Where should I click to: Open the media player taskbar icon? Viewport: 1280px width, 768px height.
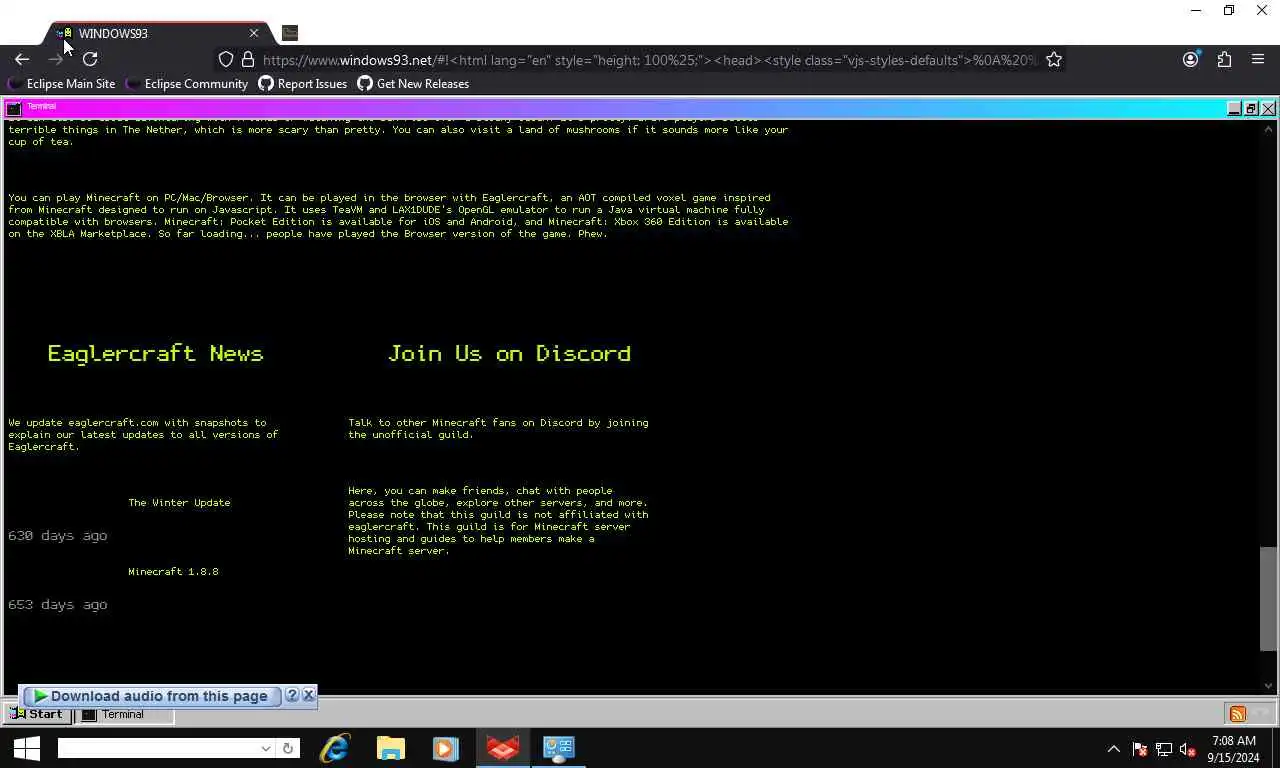click(446, 748)
